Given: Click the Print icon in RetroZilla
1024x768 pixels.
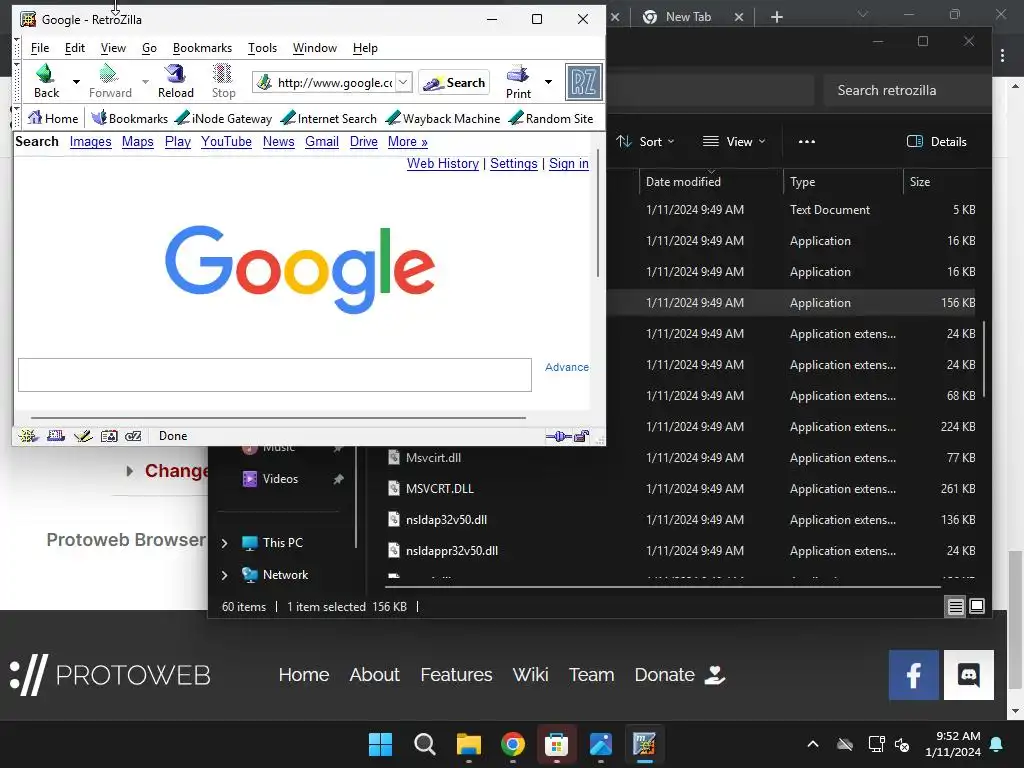Looking at the screenshot, I should coord(518,82).
